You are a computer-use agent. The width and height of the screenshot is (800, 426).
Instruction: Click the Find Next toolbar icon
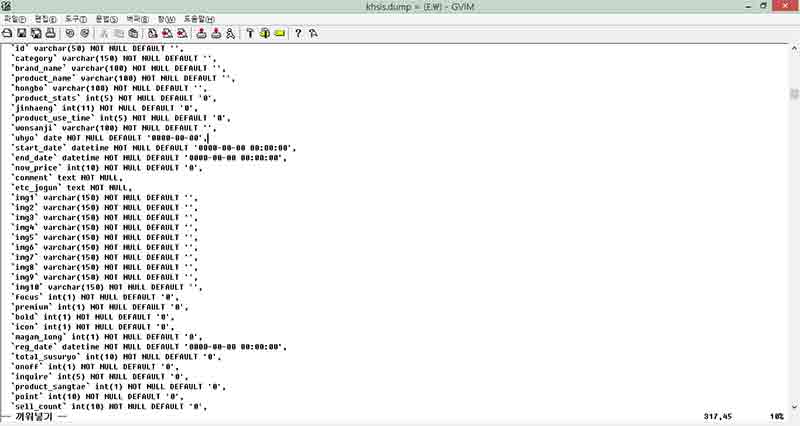pyautogui.click(x=167, y=33)
